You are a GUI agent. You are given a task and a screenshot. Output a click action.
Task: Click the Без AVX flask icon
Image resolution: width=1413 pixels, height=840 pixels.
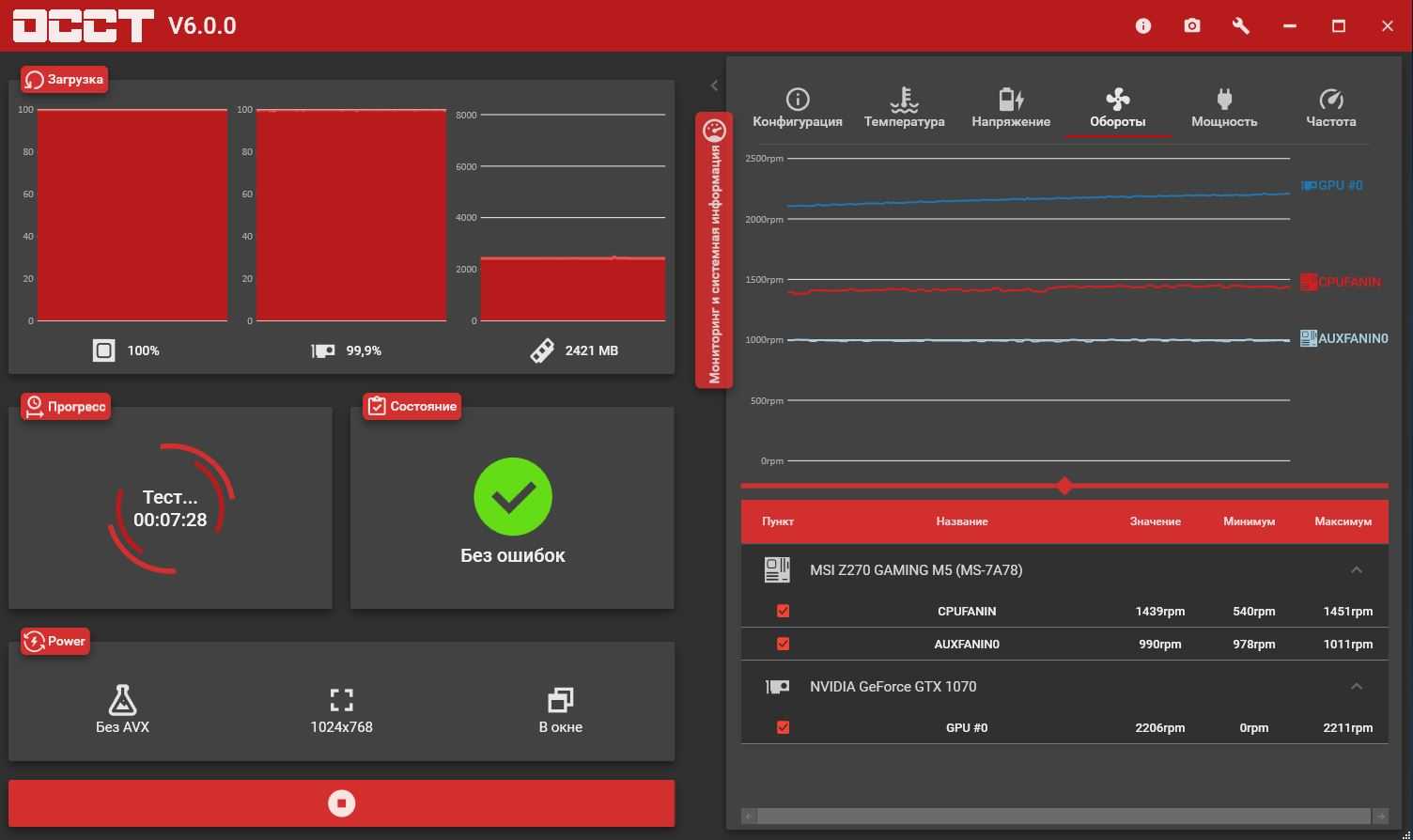(122, 701)
